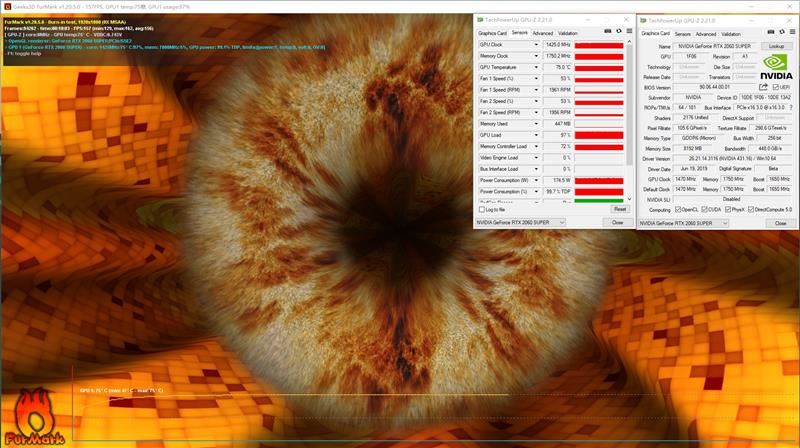Open the GPU selector dropdown in the Sensors window

(520, 222)
